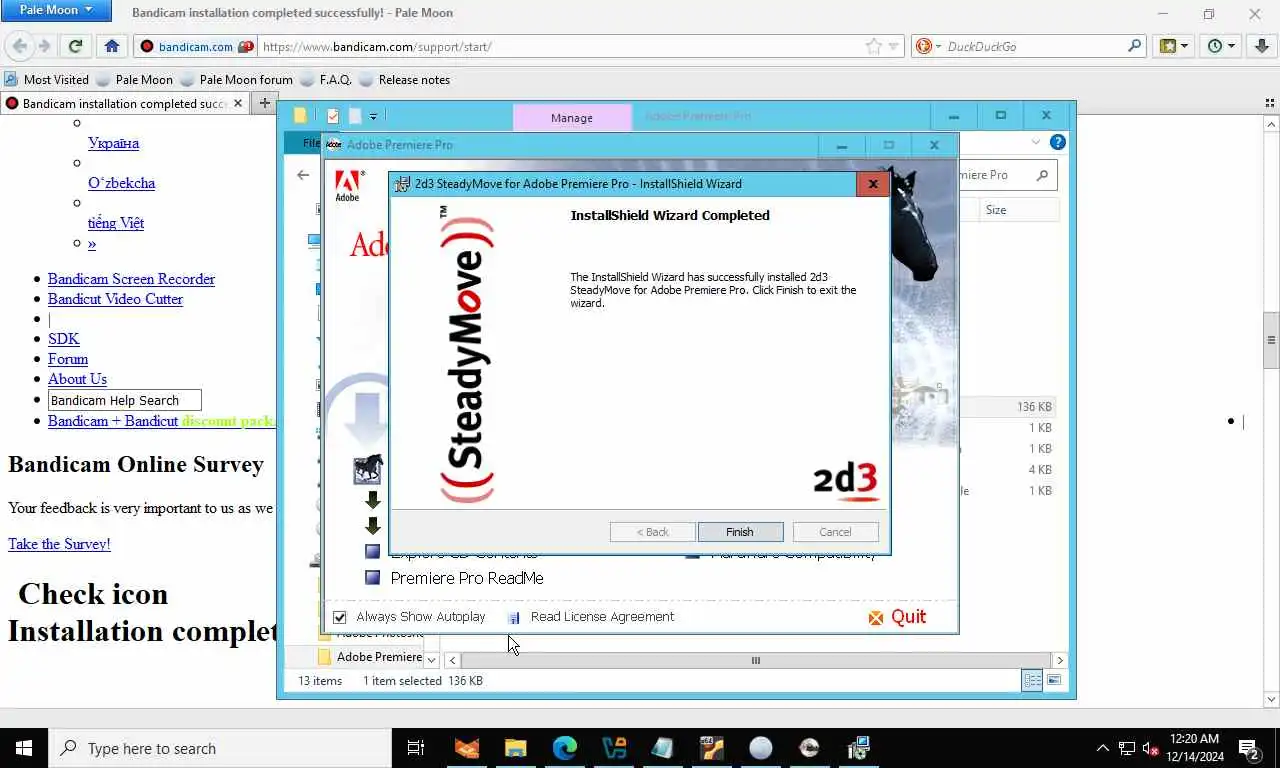Switch Explorer to Details view icon
Viewport: 1280px width, 768px height.
pos(1032,680)
